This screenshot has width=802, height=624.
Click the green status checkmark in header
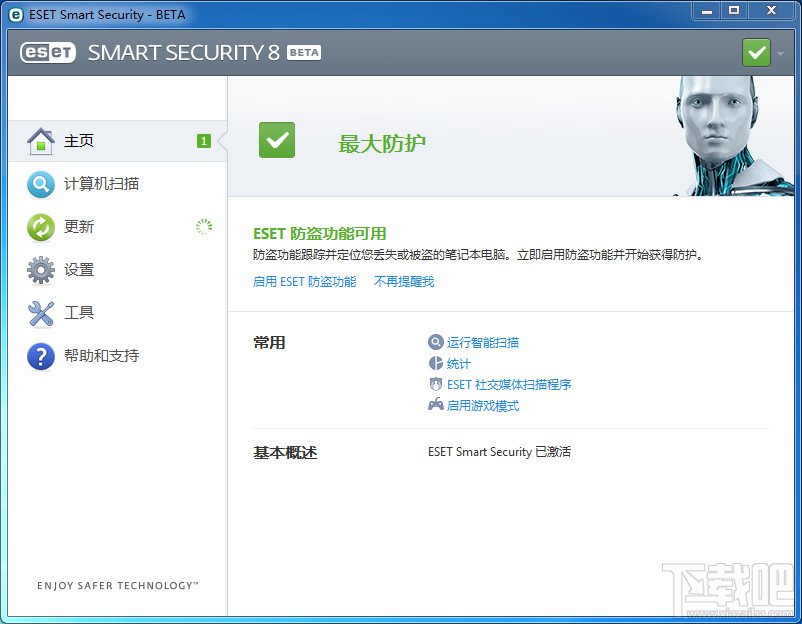coord(756,53)
